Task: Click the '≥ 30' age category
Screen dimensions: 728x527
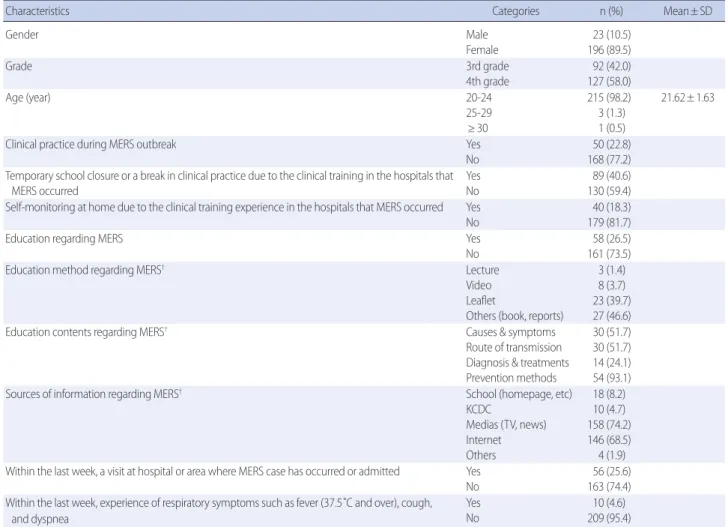Action: click(477, 129)
